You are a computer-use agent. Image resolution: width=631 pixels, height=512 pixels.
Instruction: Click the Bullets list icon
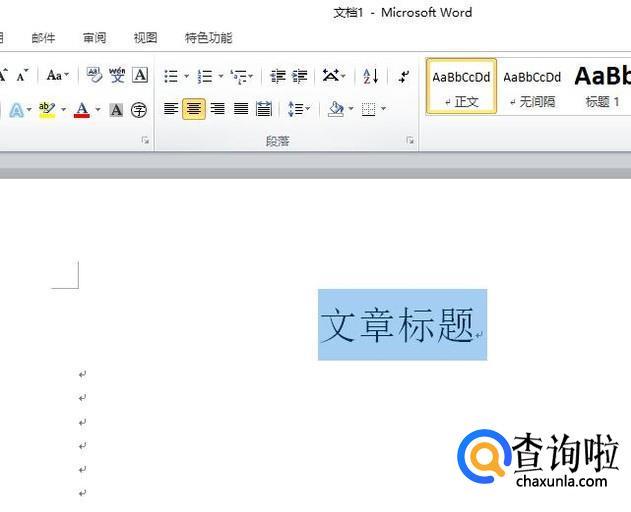point(171,76)
